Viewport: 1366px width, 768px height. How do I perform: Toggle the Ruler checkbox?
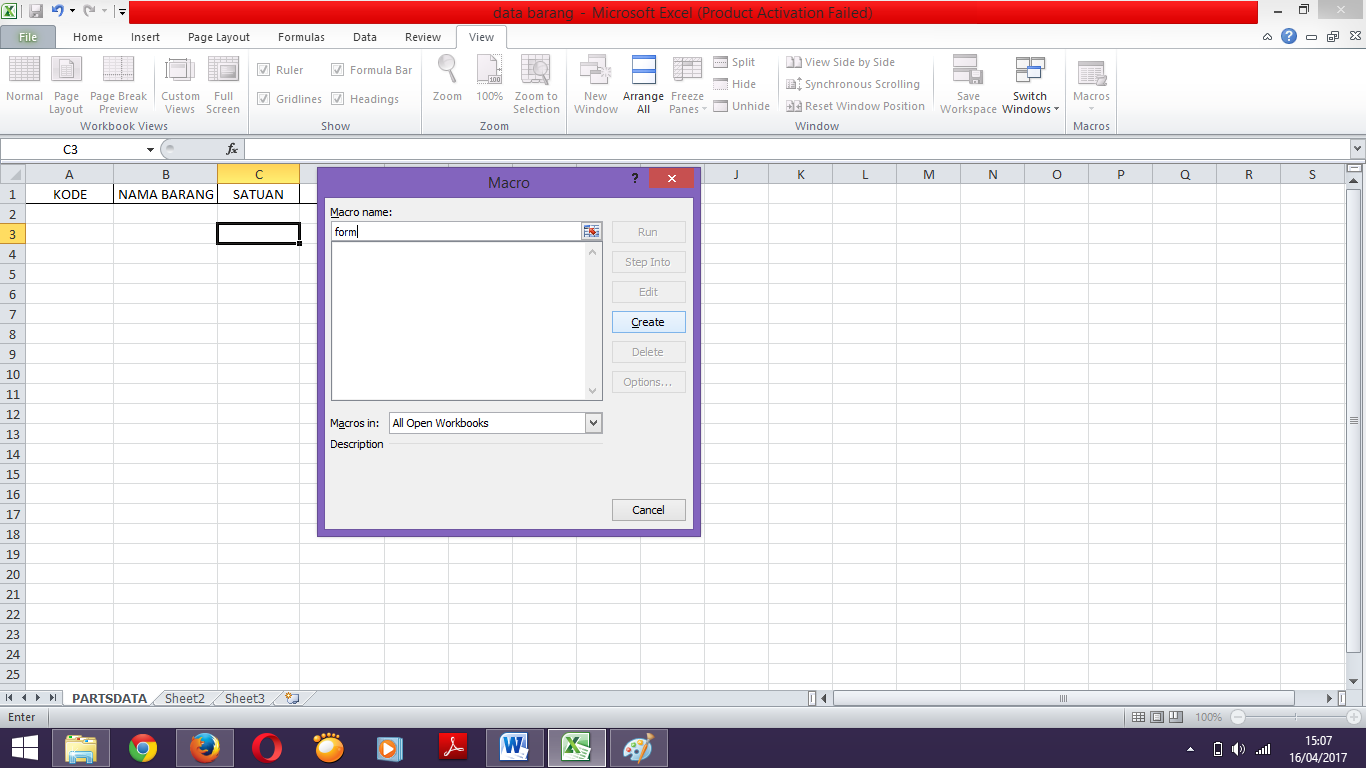(264, 70)
